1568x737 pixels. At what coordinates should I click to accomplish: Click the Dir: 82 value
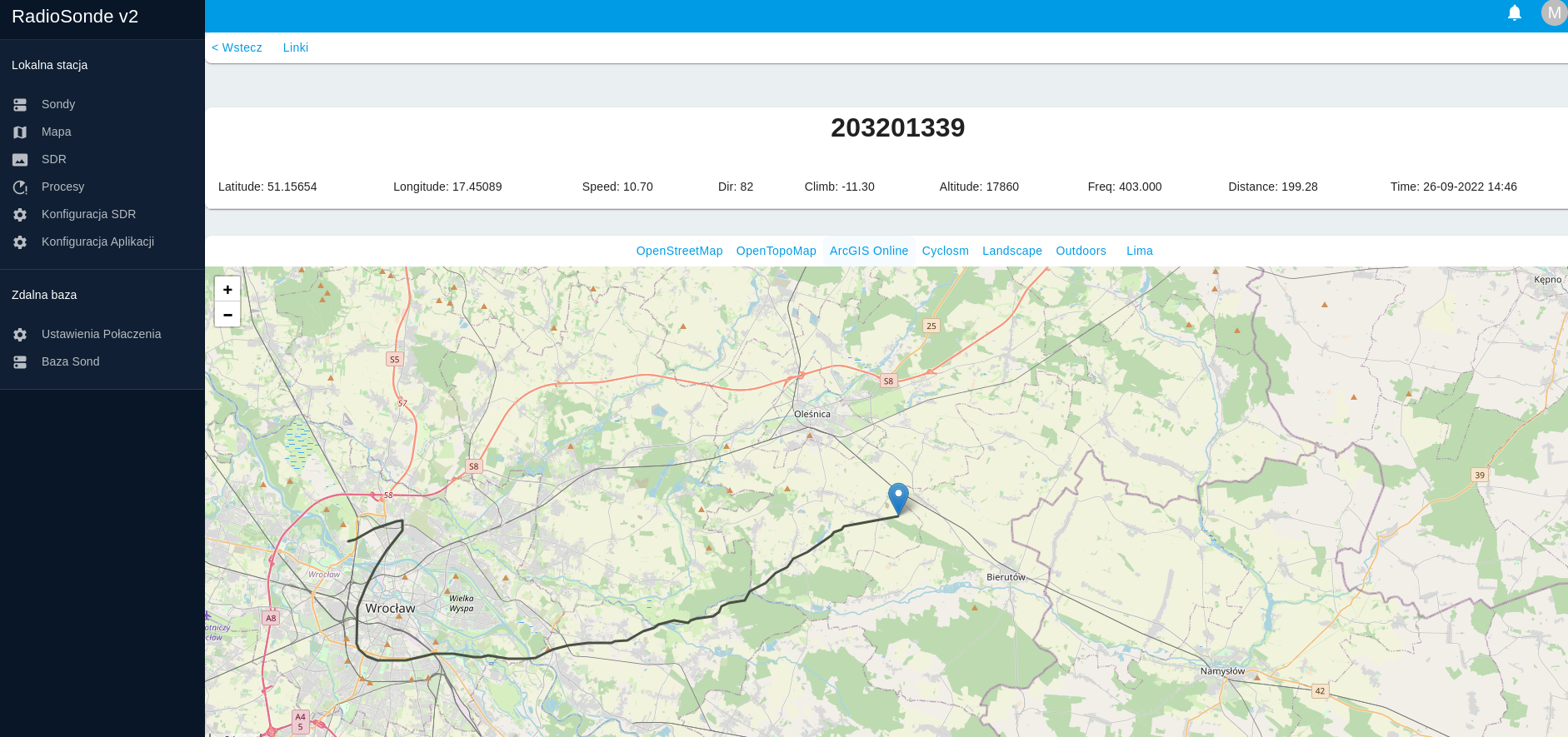coord(736,187)
